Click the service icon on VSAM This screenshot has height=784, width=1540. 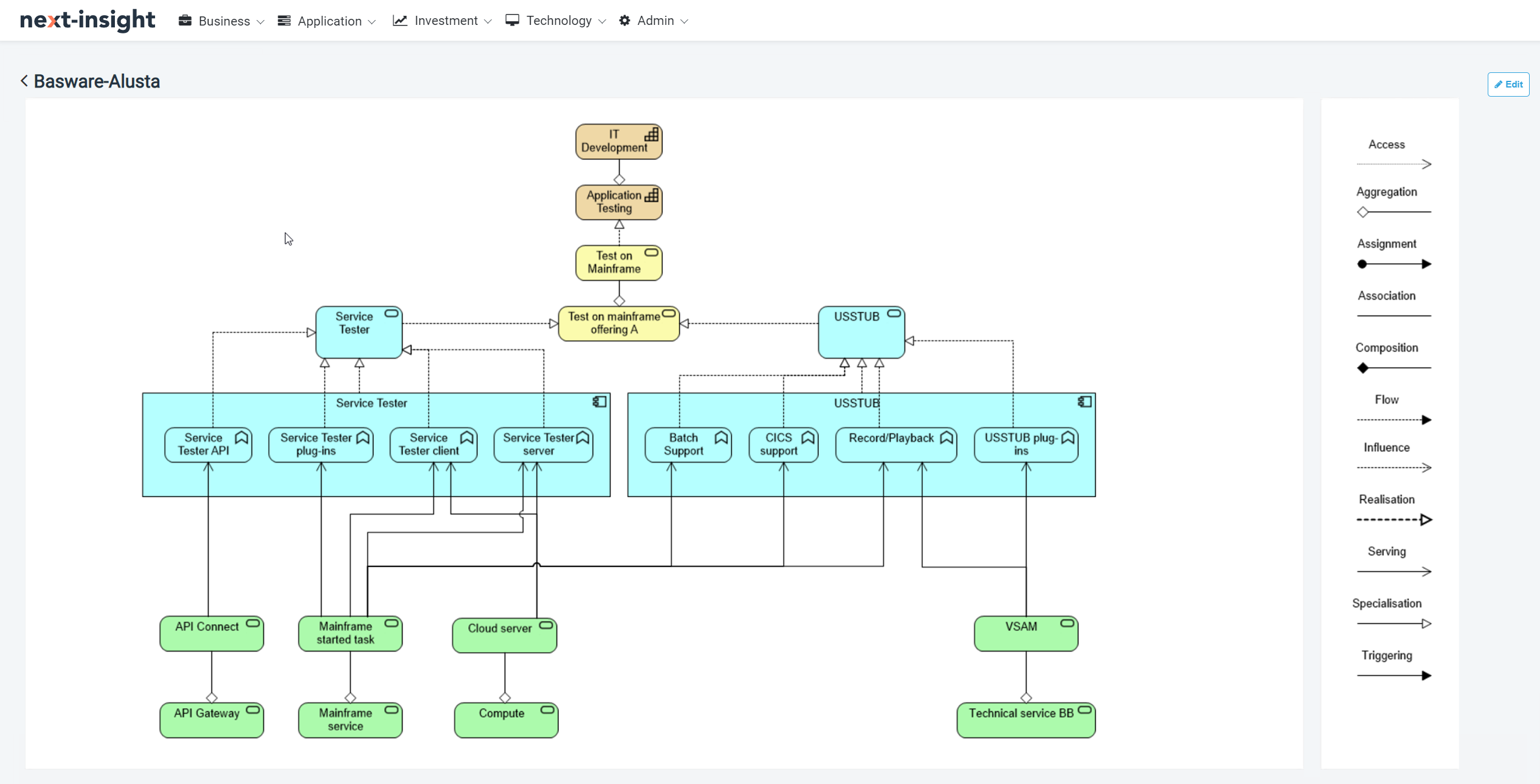click(1067, 624)
